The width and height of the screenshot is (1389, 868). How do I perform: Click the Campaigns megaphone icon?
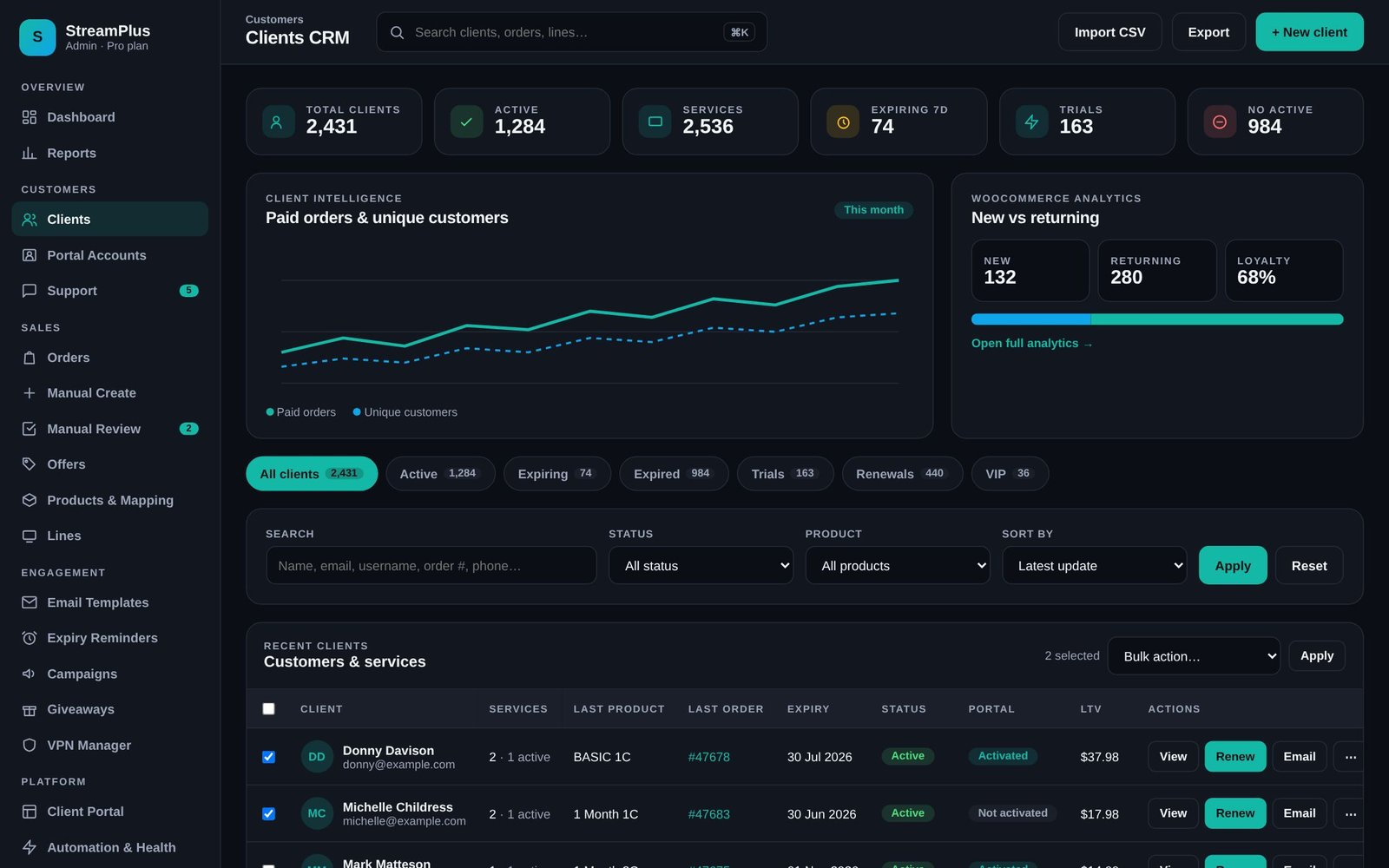[x=30, y=674]
